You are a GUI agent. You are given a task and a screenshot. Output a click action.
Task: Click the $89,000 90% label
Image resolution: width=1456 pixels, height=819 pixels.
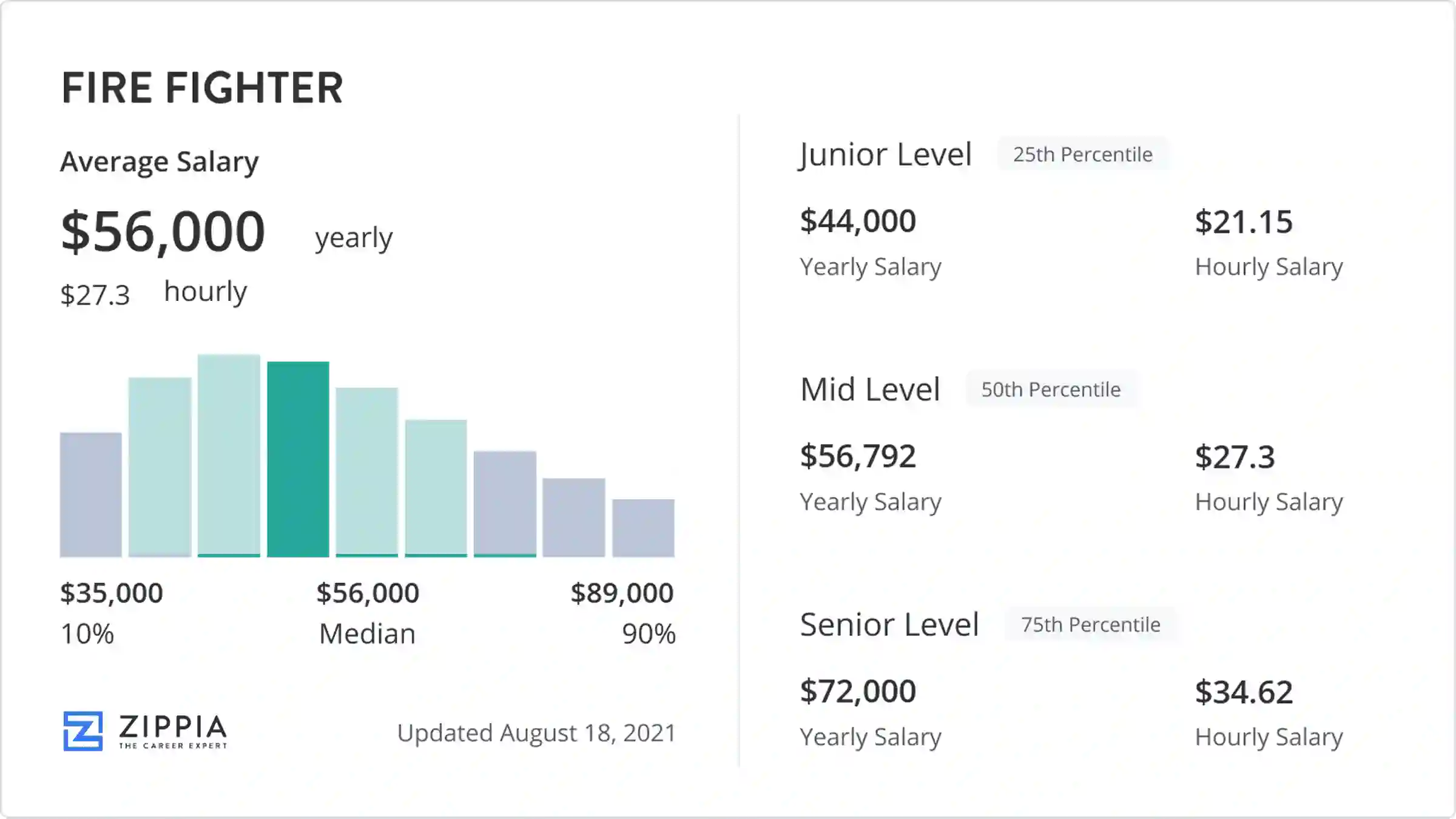pyautogui.click(x=622, y=593)
